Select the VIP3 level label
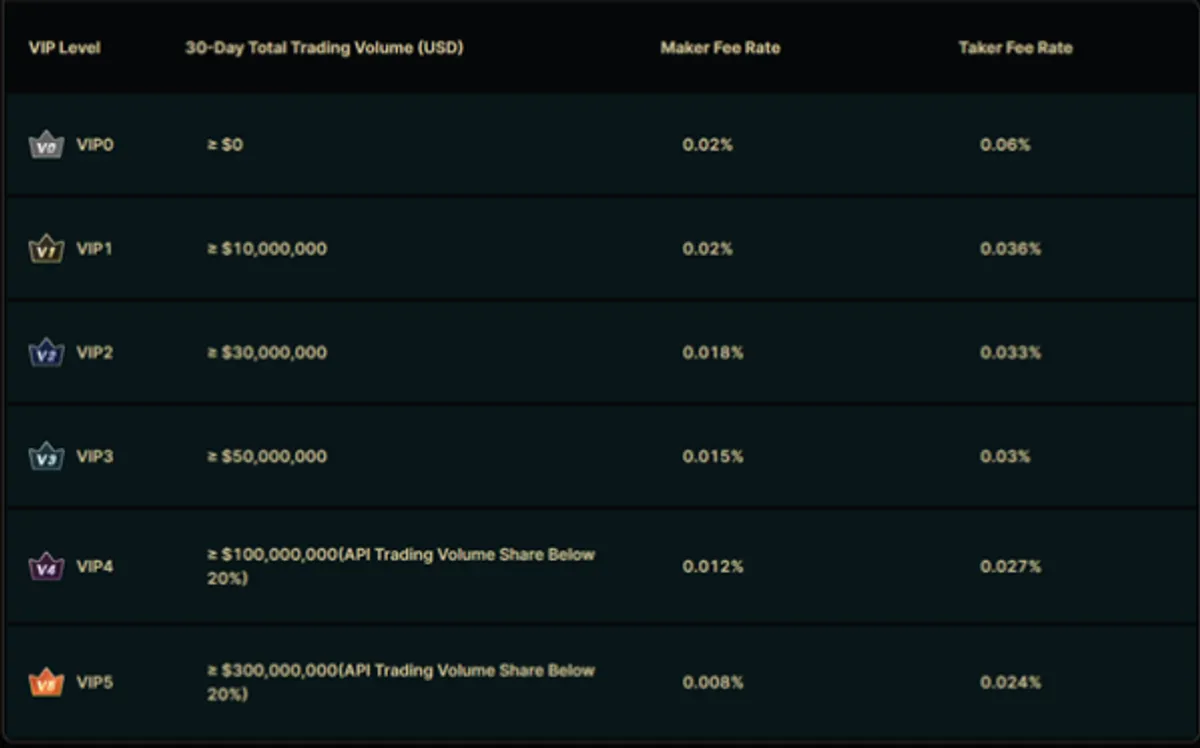 [x=95, y=457]
